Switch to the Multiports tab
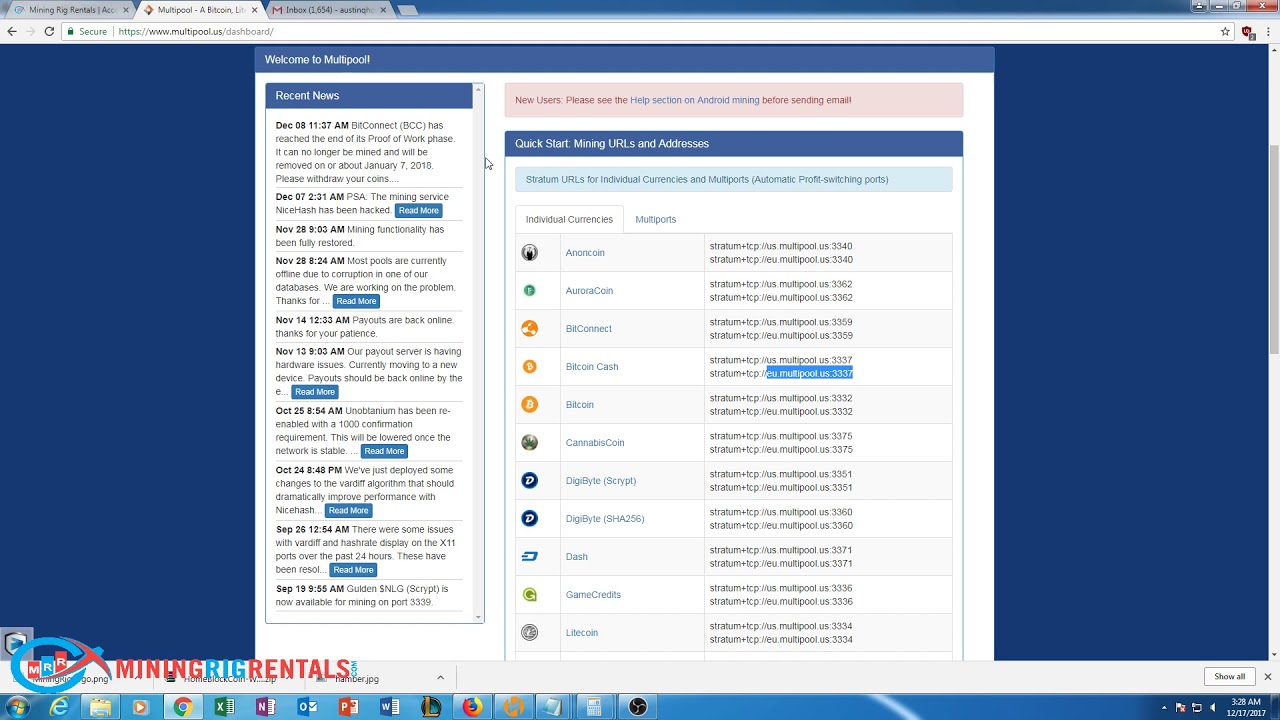Viewport: 1280px width, 720px height. click(656, 219)
